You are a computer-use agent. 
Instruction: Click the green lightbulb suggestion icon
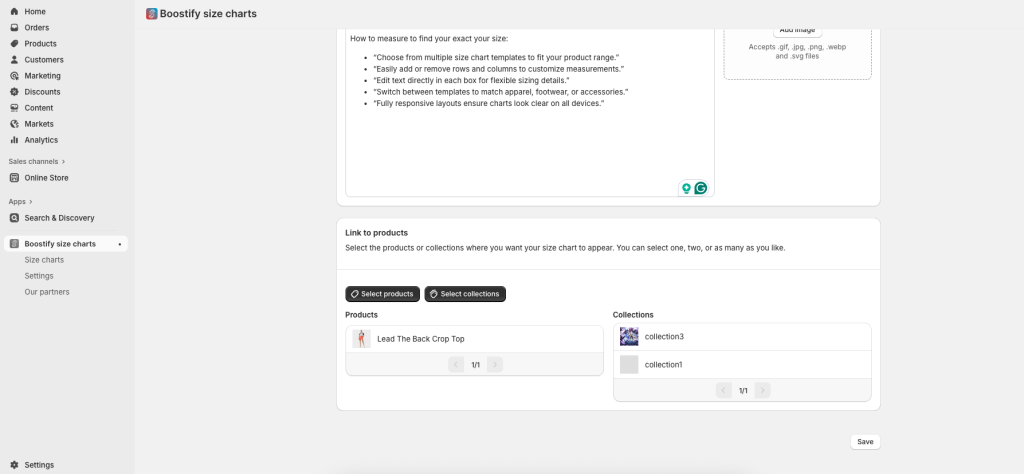(686, 188)
